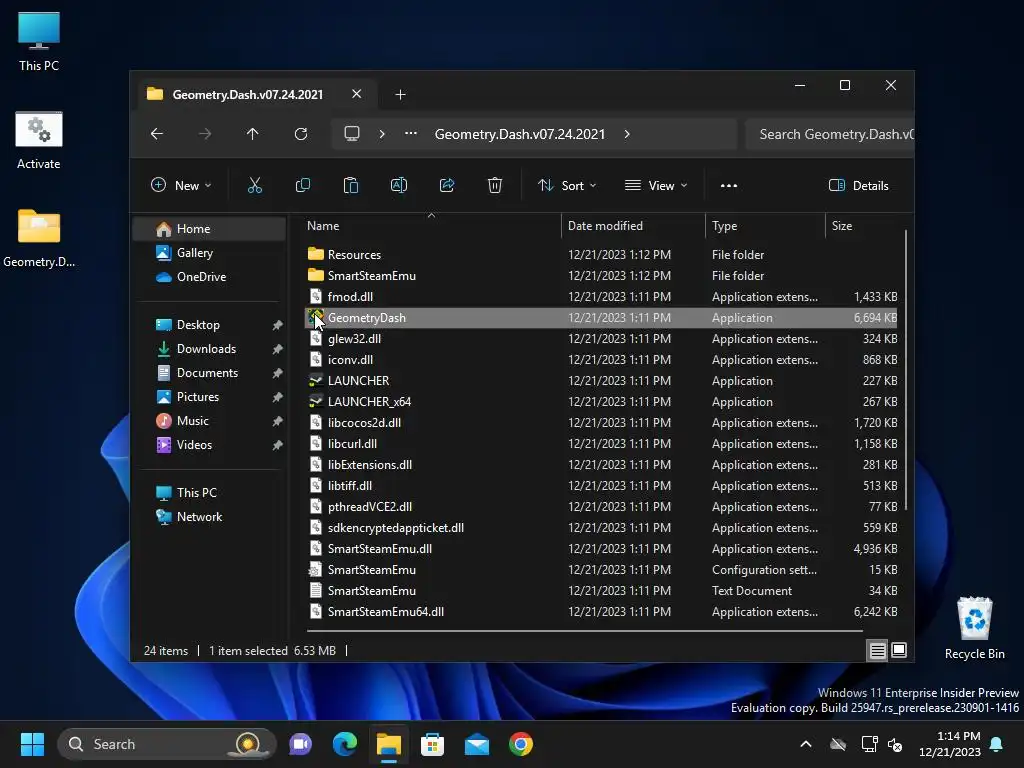Click the PC icon in address bar
Screen dimensions: 1024x768
pyautogui.click(x=352, y=134)
